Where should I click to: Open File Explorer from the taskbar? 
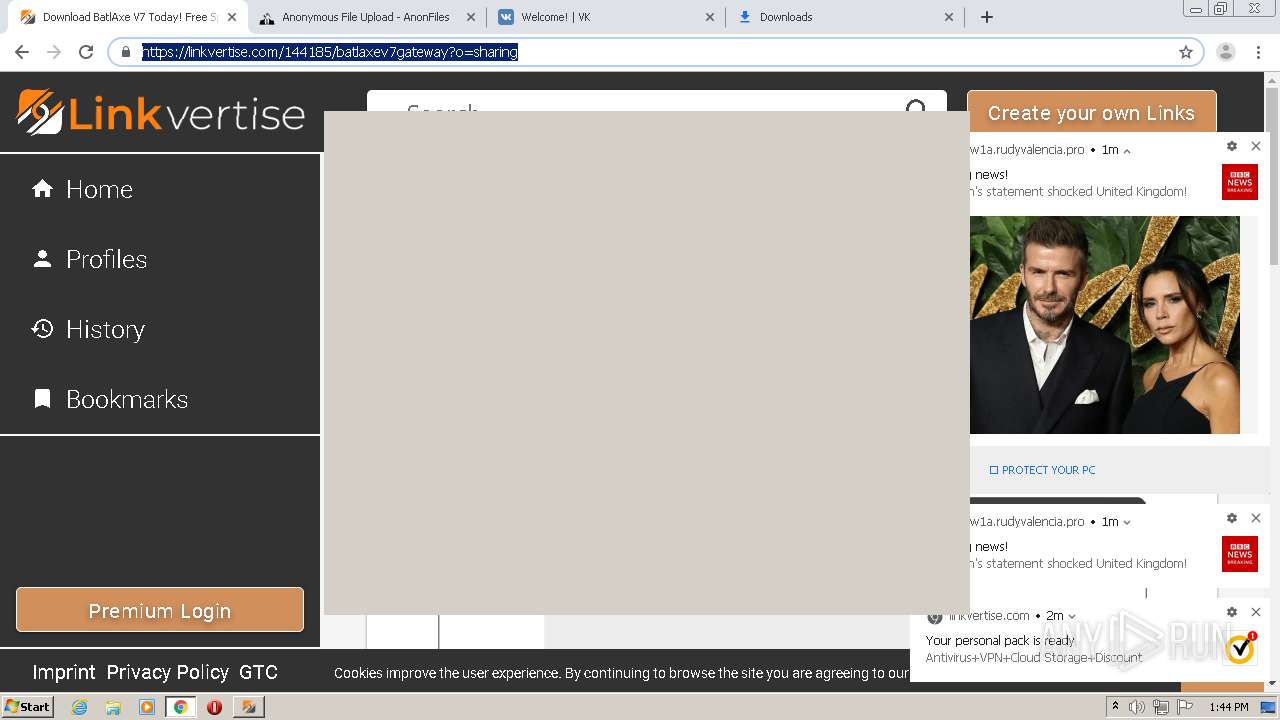coord(113,707)
